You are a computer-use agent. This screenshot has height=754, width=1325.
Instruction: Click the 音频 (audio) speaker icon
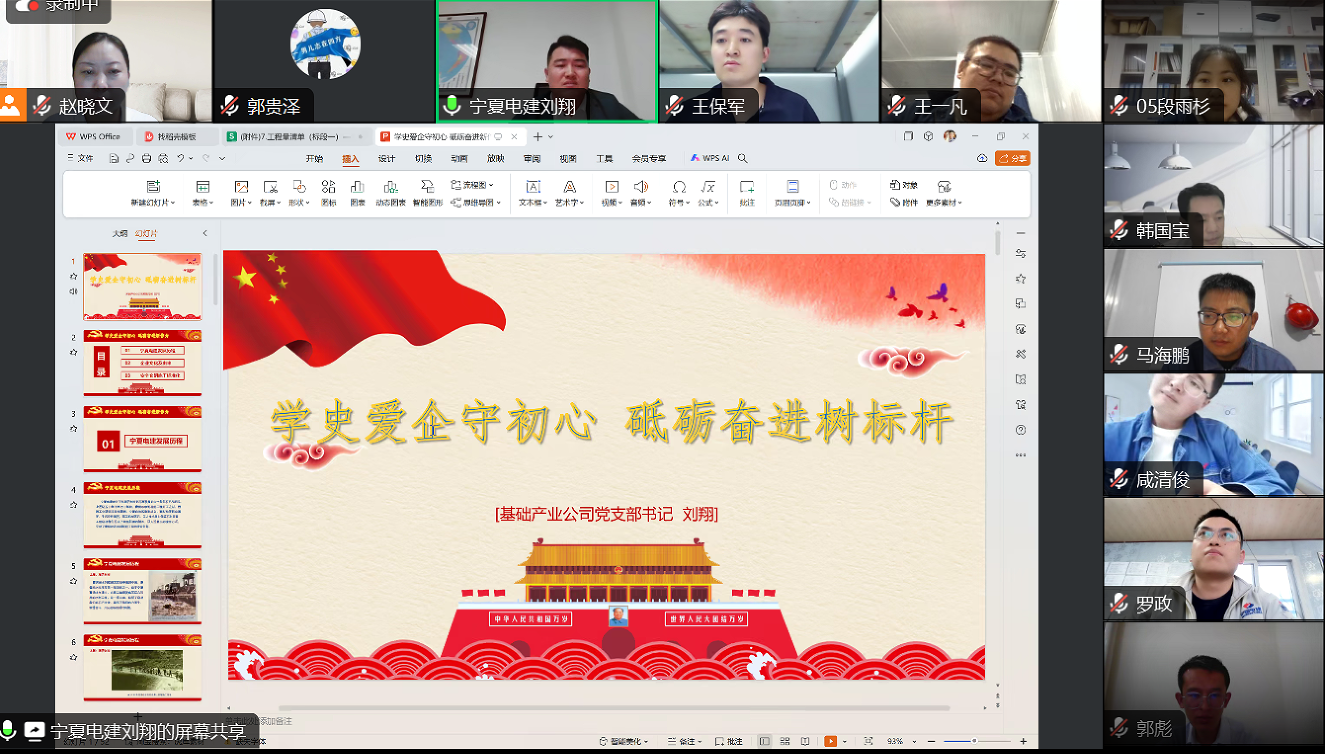tap(640, 187)
